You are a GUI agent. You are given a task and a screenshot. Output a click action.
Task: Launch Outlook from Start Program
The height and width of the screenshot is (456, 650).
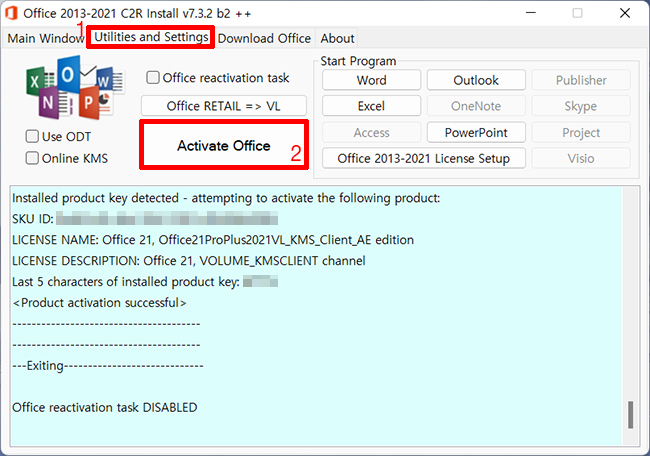(x=476, y=80)
